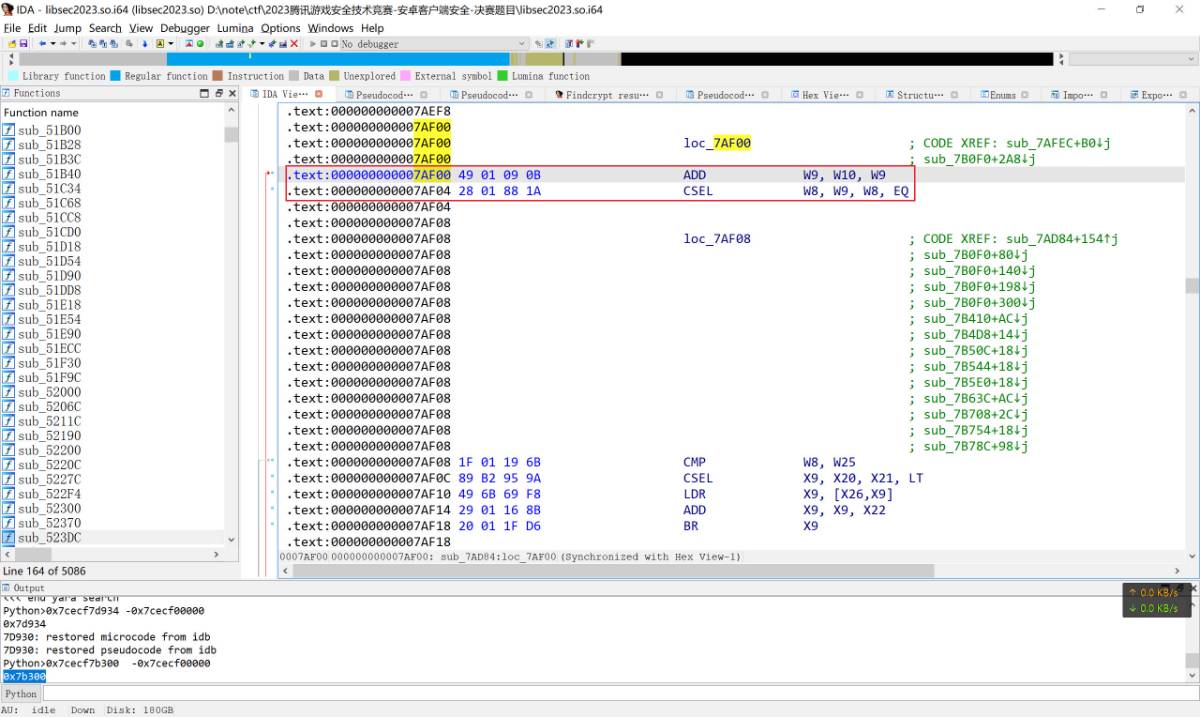Open the jump-back history dropdown arrow
This screenshot has height=717, width=1200.
[x=52, y=44]
